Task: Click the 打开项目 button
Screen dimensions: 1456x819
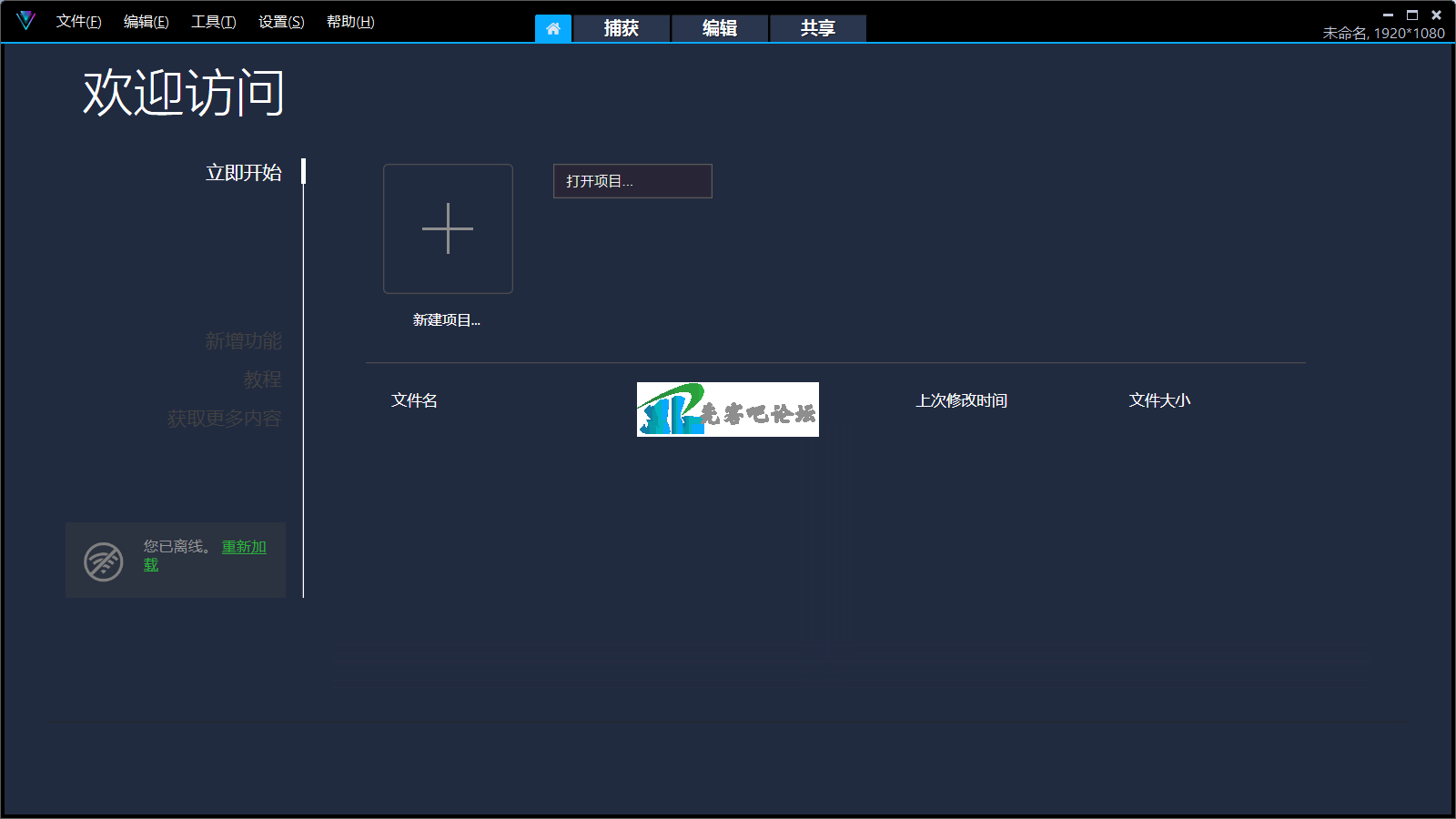Action: [x=632, y=181]
